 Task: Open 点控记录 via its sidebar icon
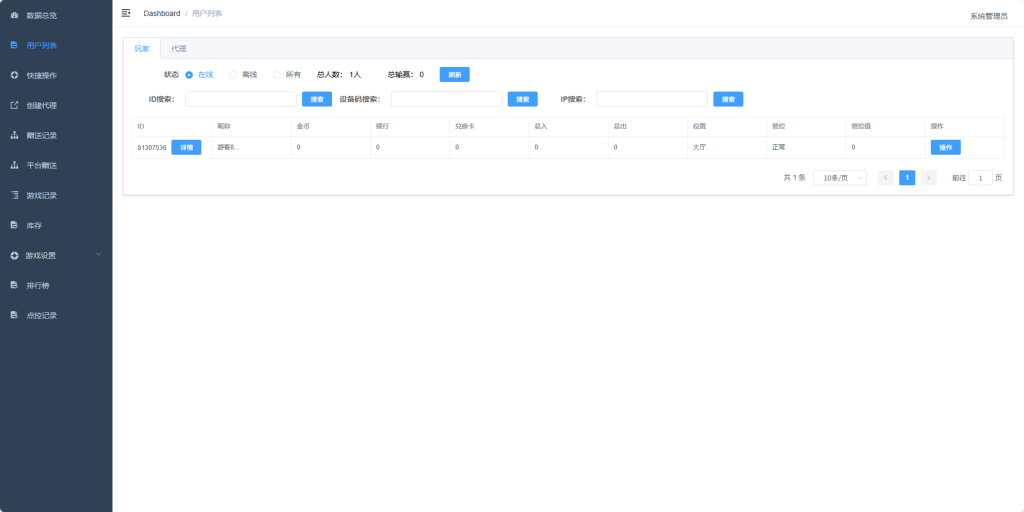pyautogui.click(x=14, y=315)
